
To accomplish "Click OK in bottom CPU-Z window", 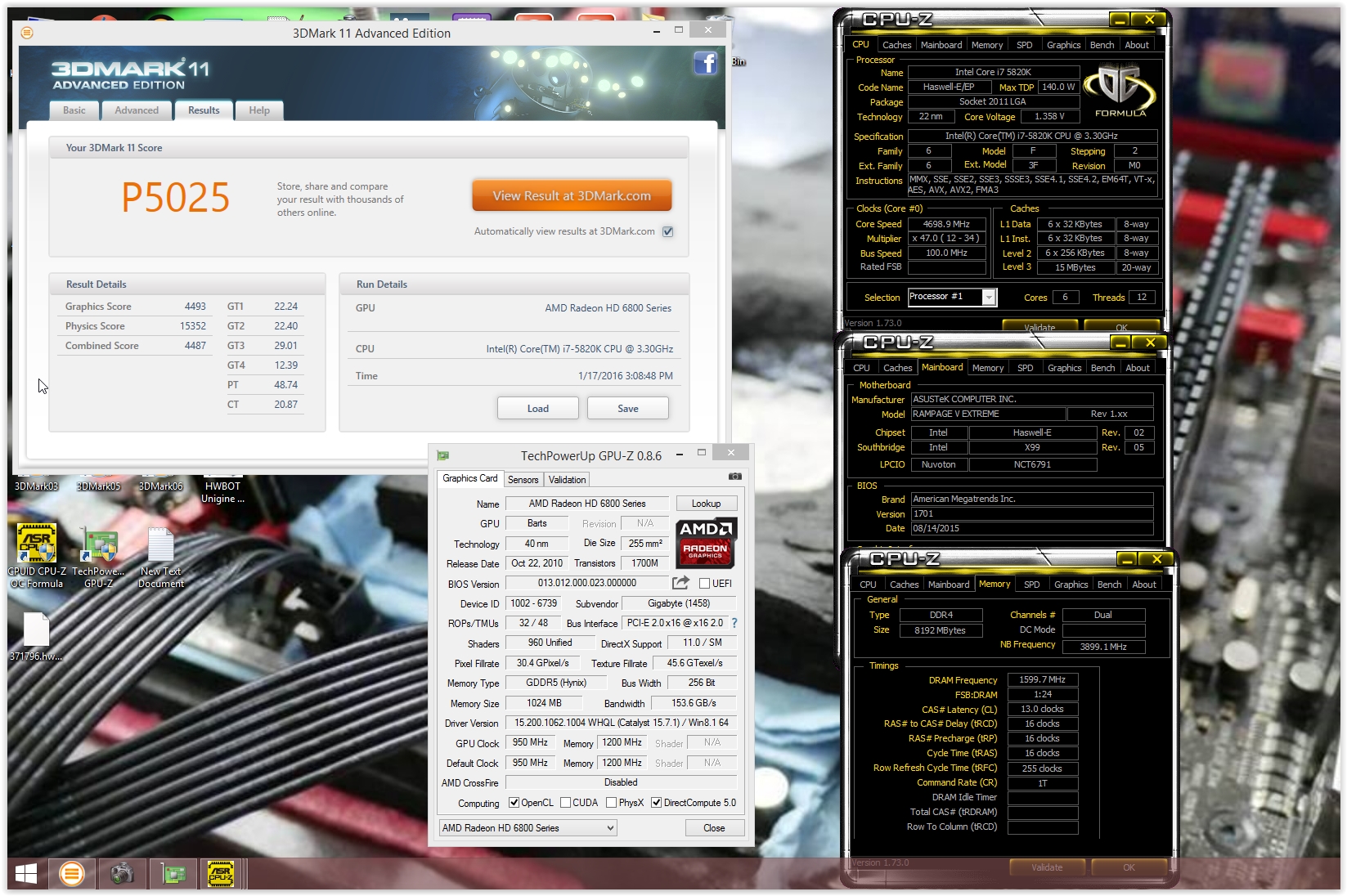I will pyautogui.click(x=1129, y=867).
